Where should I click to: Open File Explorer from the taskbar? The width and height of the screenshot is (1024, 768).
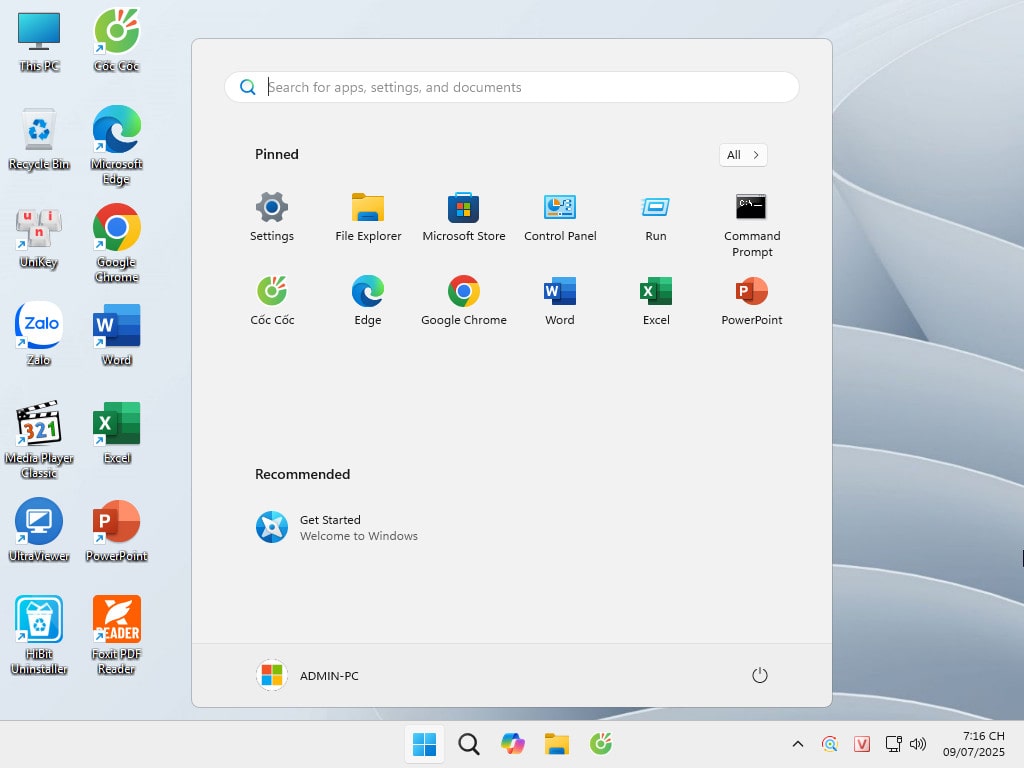[x=557, y=743]
